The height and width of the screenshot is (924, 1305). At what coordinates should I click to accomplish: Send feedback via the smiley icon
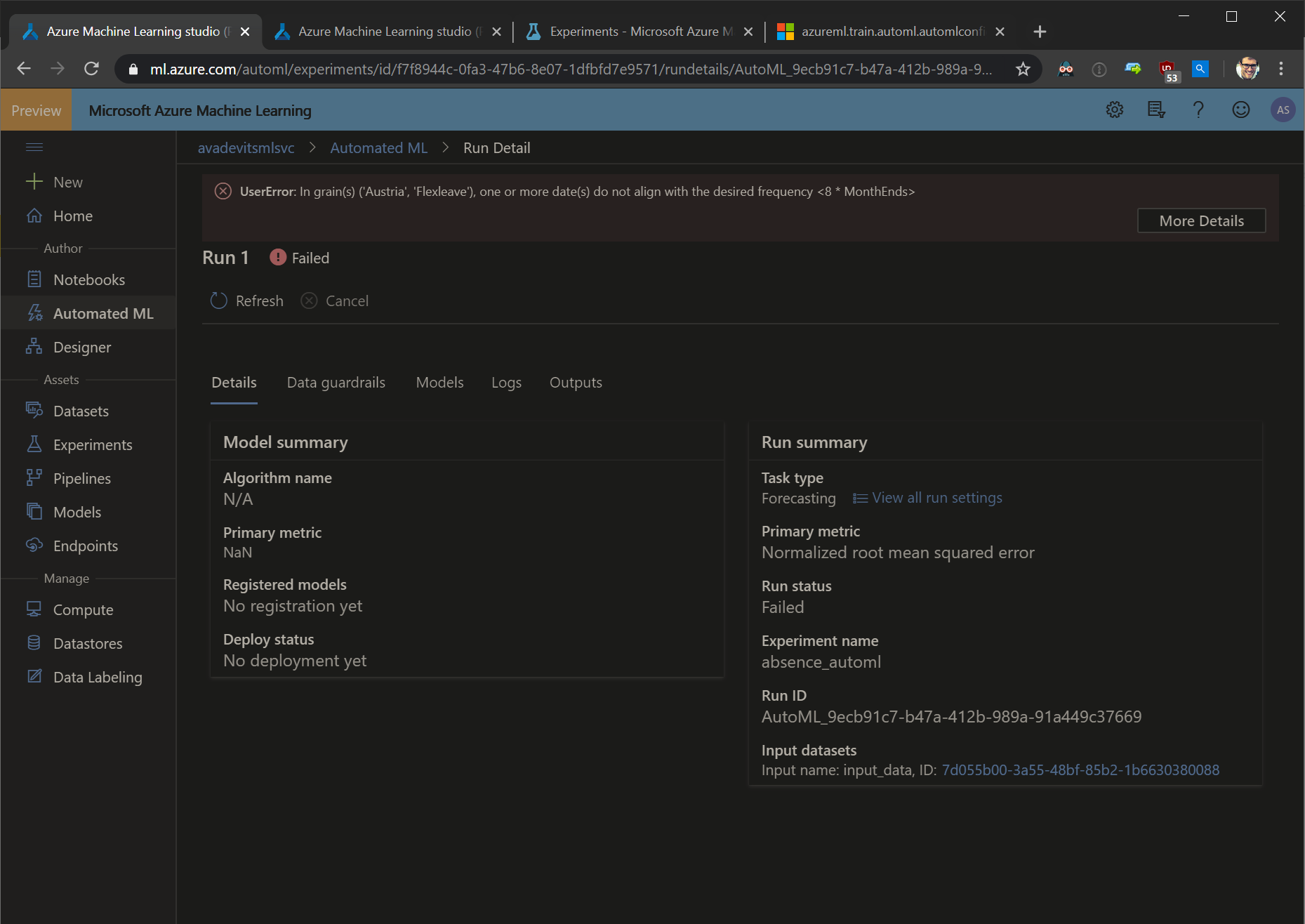[1241, 110]
